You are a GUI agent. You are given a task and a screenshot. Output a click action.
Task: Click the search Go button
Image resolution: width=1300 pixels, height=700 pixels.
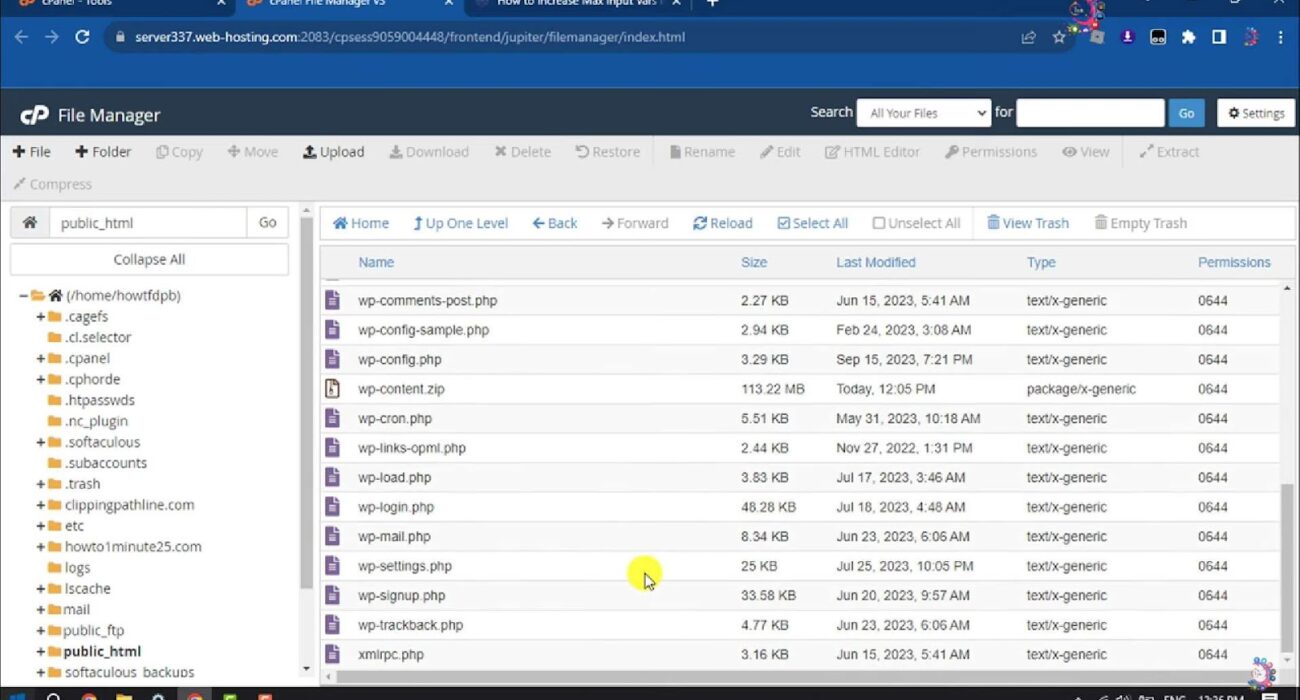click(1186, 113)
